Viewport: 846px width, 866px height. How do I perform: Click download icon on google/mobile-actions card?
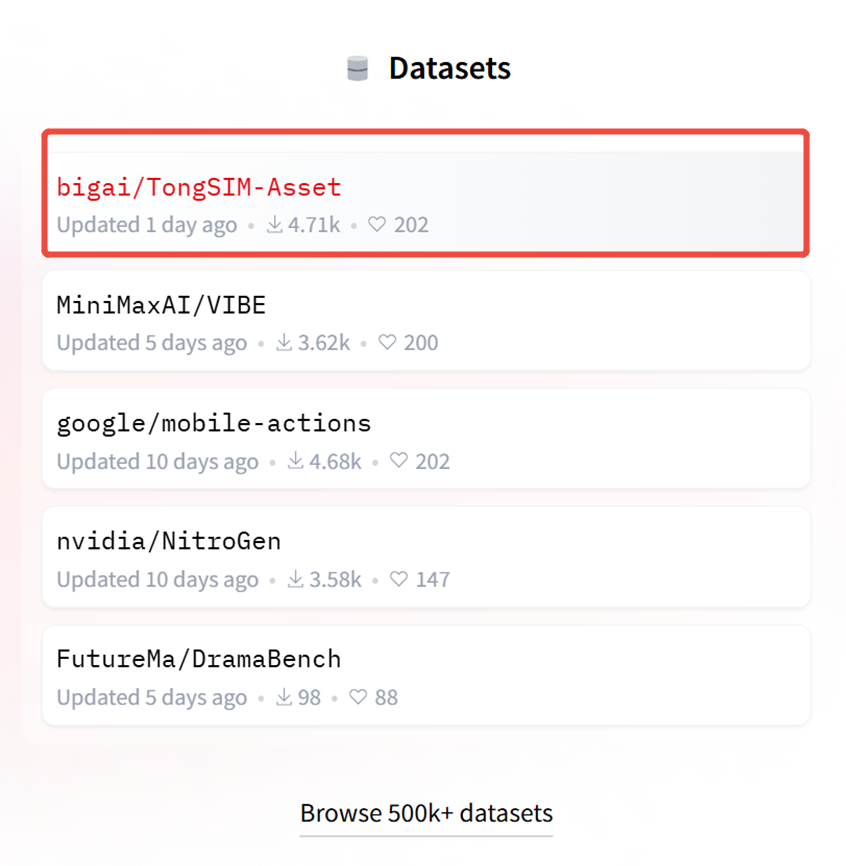pos(296,461)
